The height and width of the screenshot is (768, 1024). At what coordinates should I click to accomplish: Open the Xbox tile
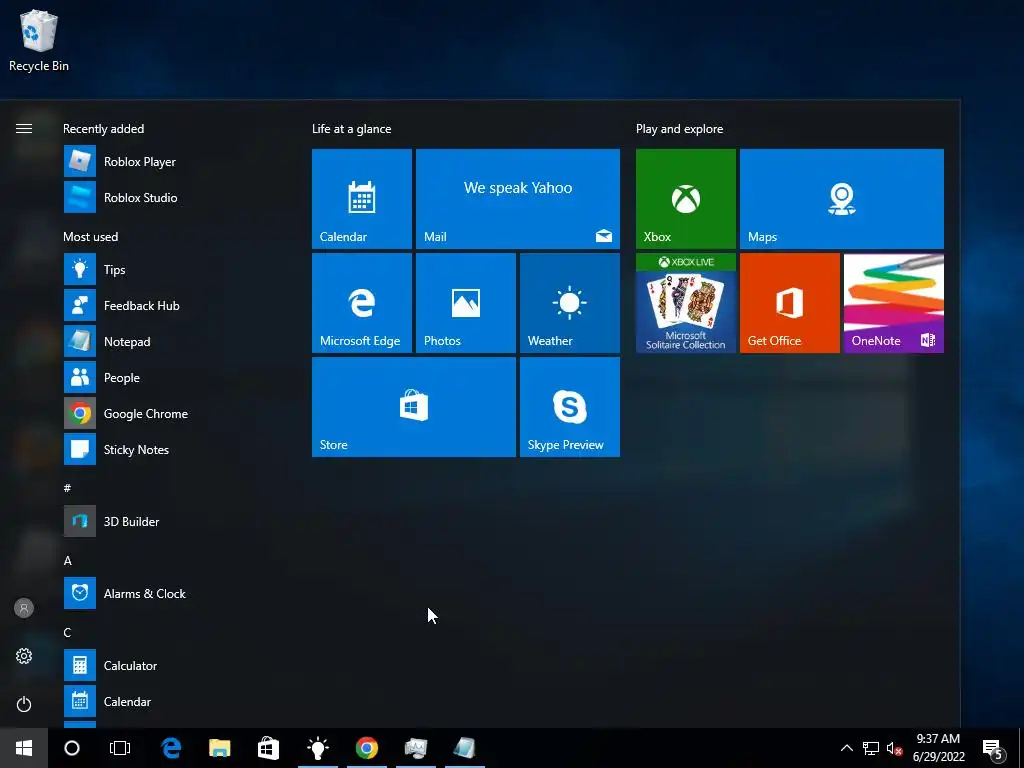pyautogui.click(x=686, y=199)
